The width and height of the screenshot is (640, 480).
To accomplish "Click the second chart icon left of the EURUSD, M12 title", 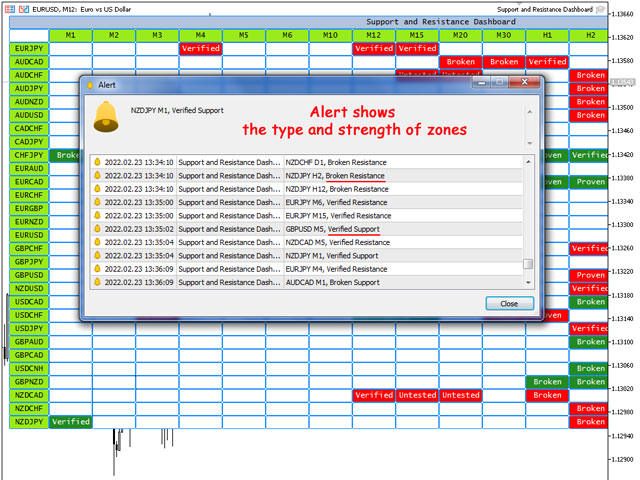I will (24, 9).
